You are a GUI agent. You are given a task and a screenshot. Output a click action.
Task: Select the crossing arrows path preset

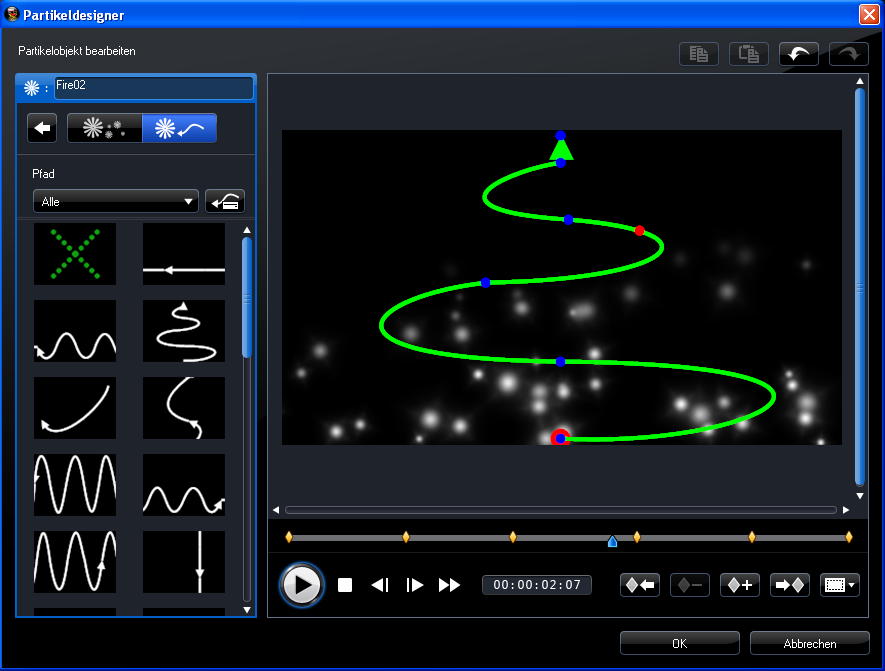[75, 253]
